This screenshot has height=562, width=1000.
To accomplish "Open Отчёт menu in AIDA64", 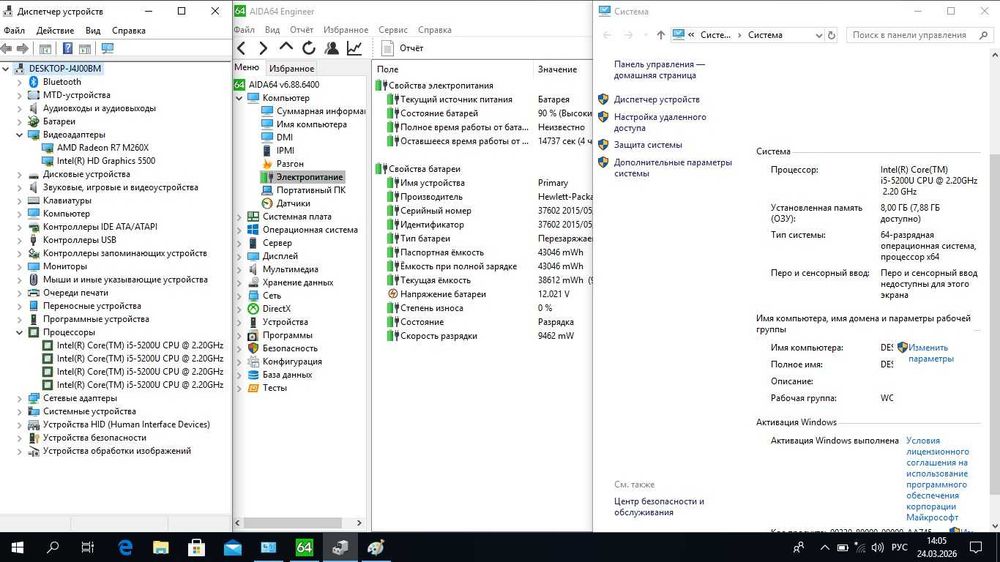I will click(x=302, y=30).
